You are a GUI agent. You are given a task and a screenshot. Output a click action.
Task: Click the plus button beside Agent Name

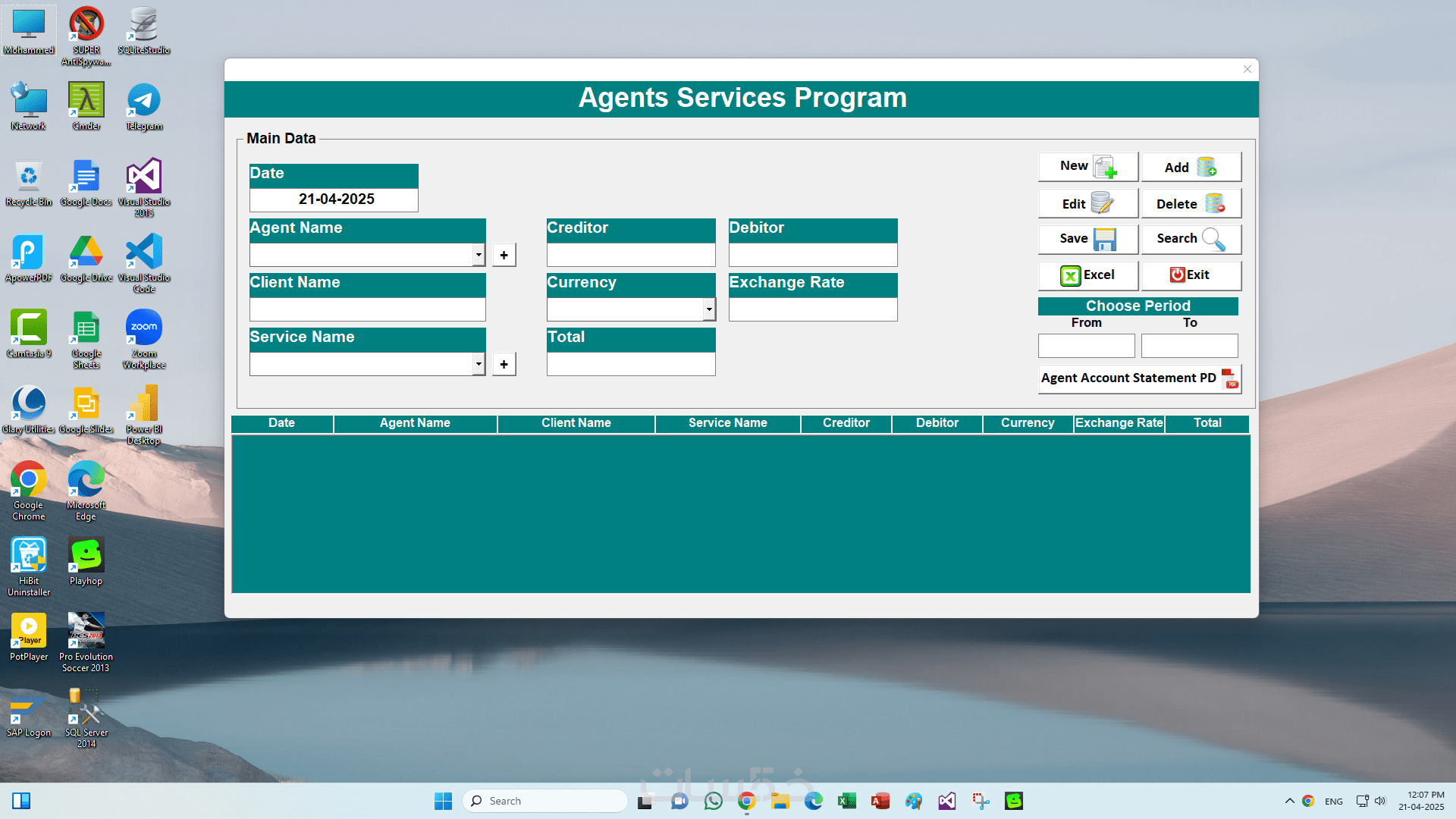click(504, 255)
